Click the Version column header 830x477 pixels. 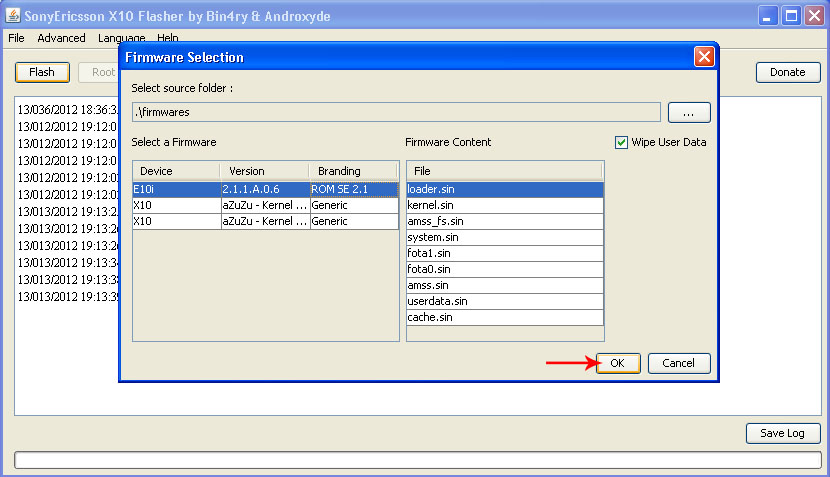pyautogui.click(x=265, y=171)
